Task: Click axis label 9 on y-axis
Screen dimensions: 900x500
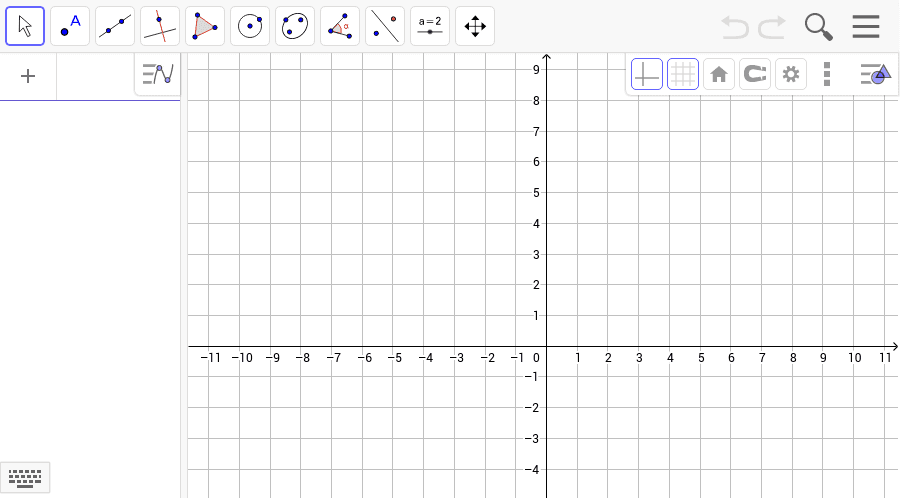Action: pos(536,70)
